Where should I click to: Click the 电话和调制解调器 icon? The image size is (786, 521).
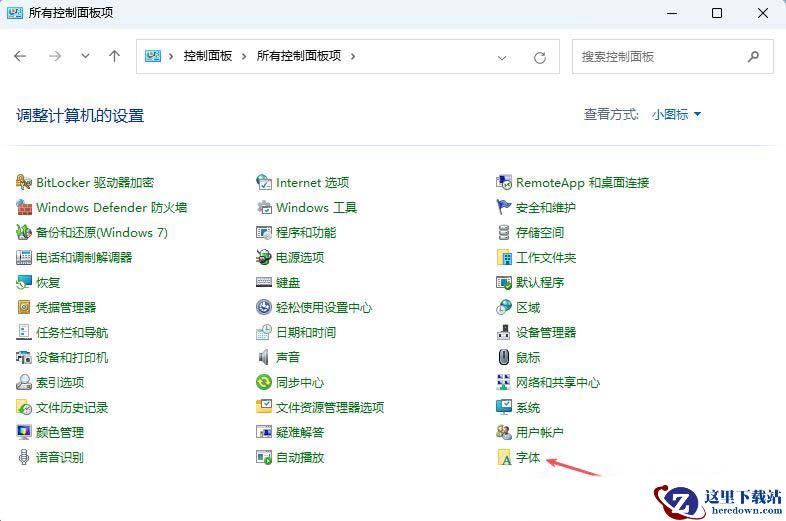[24, 257]
